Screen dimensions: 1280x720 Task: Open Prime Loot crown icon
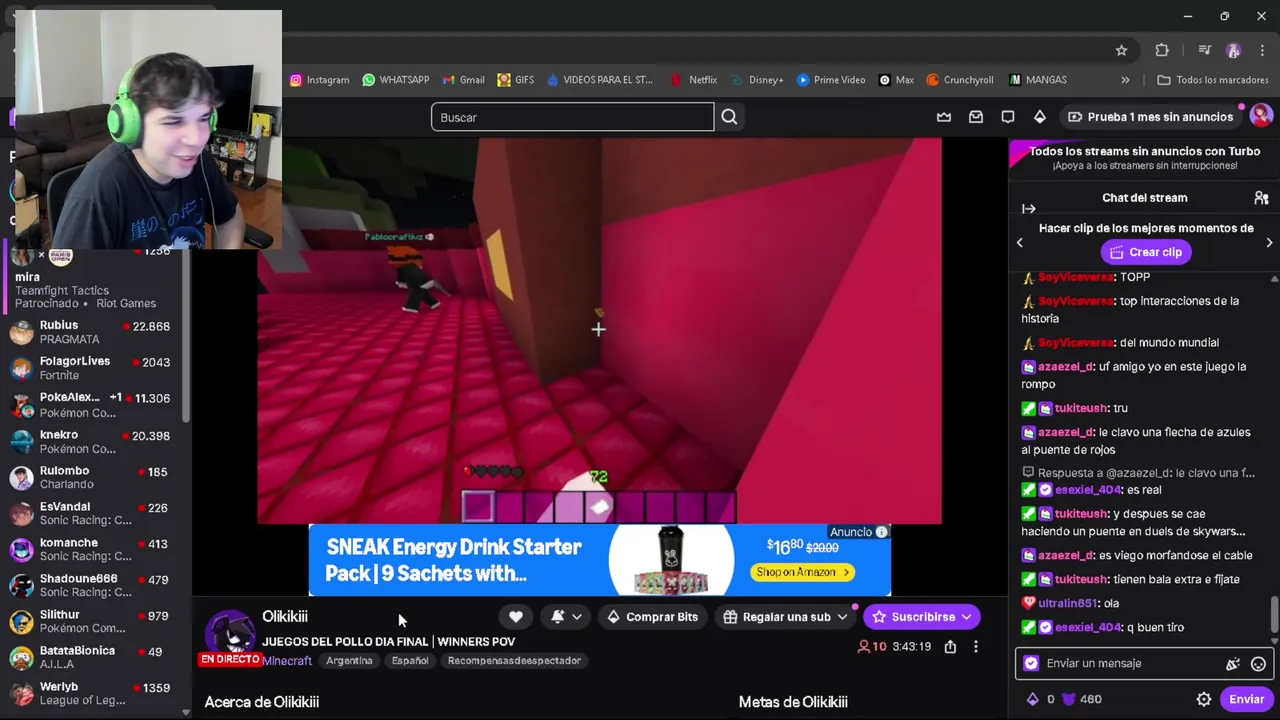[x=944, y=117]
